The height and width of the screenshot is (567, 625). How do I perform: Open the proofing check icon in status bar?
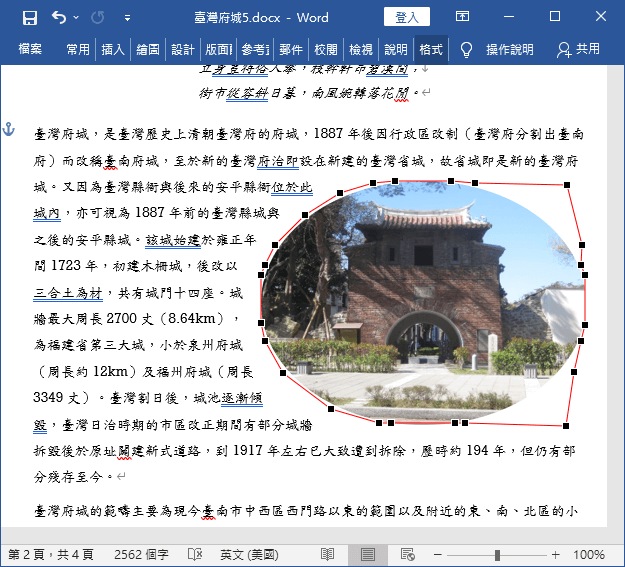point(195,554)
